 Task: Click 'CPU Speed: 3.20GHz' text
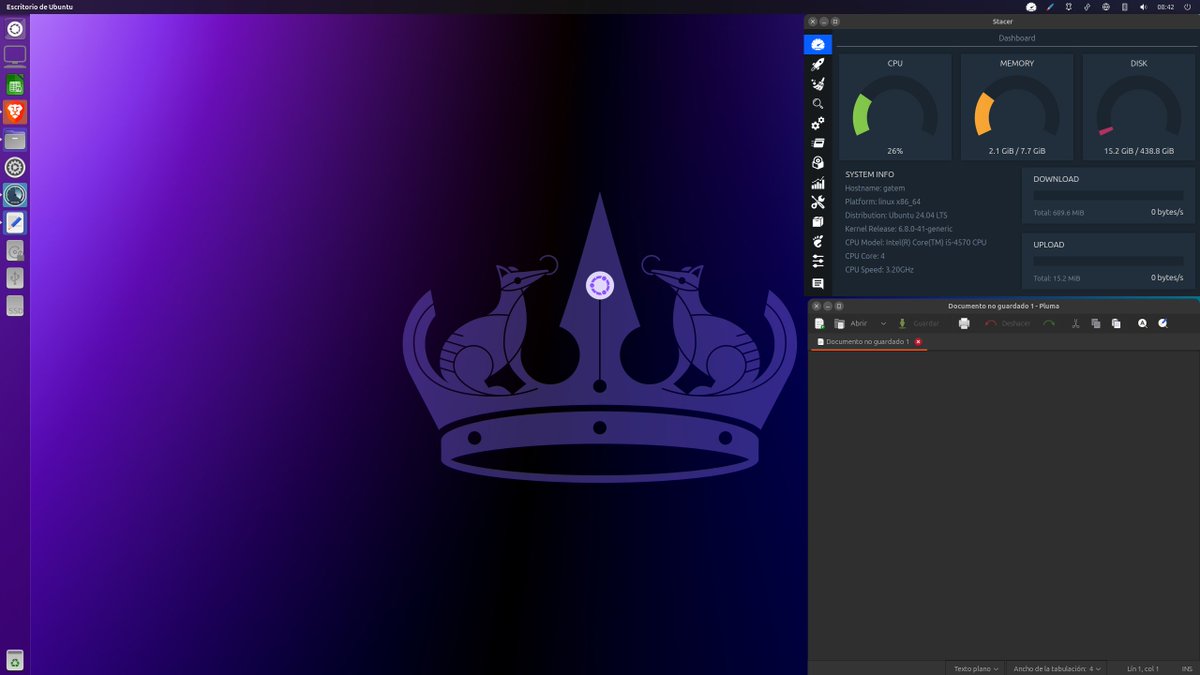879,269
